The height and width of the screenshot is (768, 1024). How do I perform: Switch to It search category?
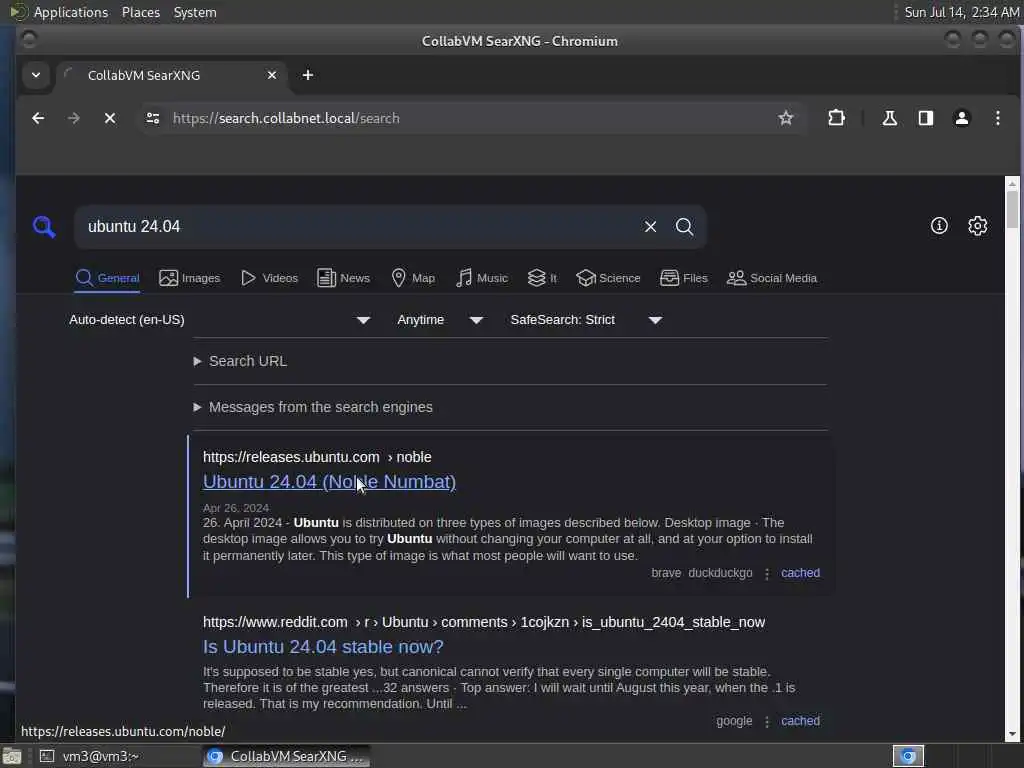click(x=542, y=278)
